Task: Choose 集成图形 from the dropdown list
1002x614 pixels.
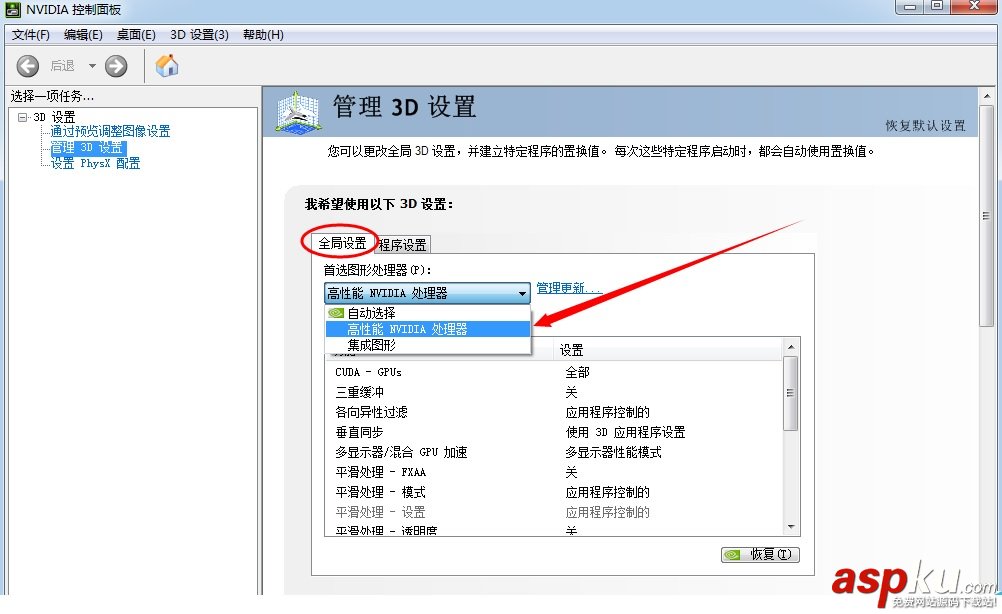Action: pyautogui.click(x=428, y=345)
